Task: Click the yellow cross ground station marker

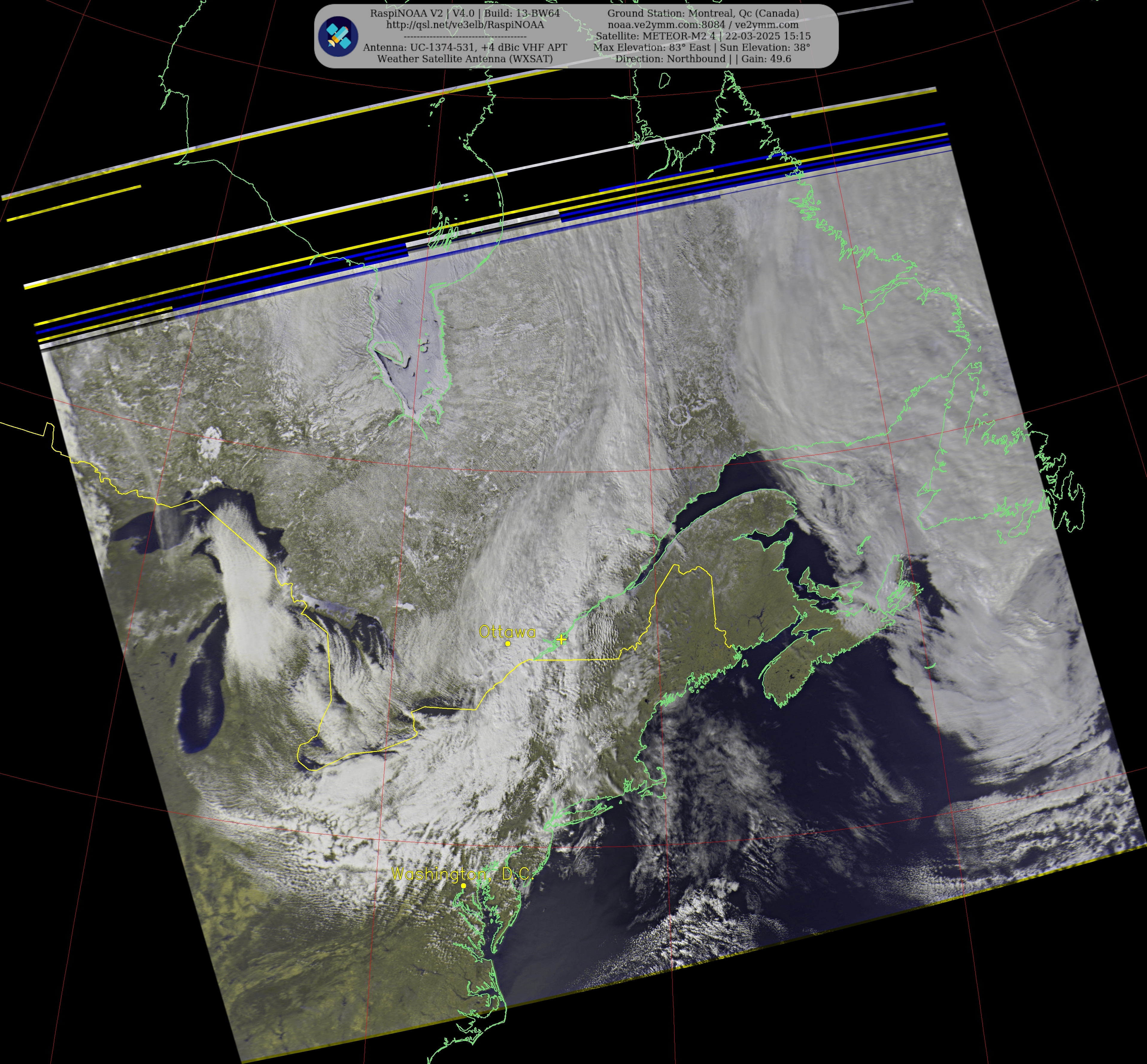Action: coord(562,639)
